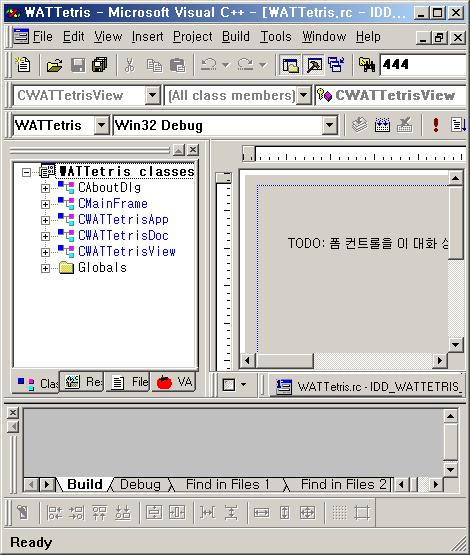Toggle the Output window icon
The width and height of the screenshot is (470, 555).
coord(314,65)
